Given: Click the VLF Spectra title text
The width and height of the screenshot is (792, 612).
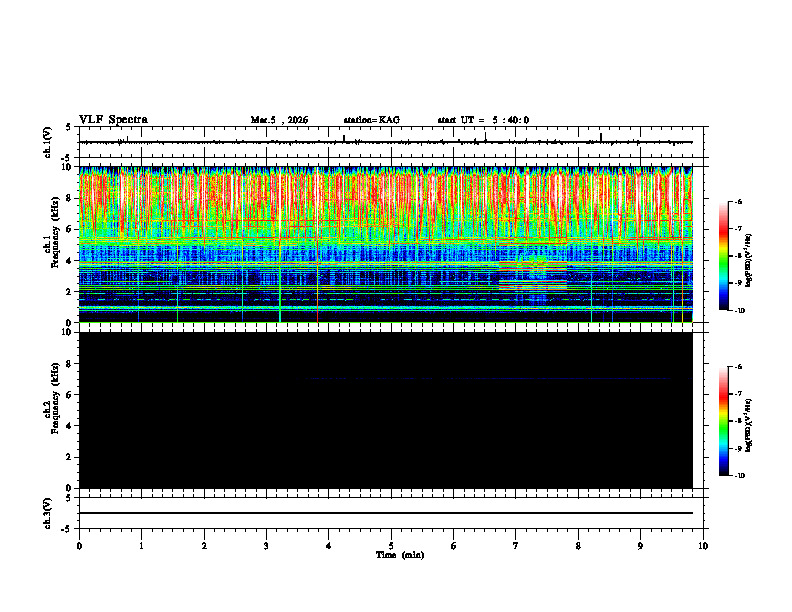Looking at the screenshot, I should [113, 120].
